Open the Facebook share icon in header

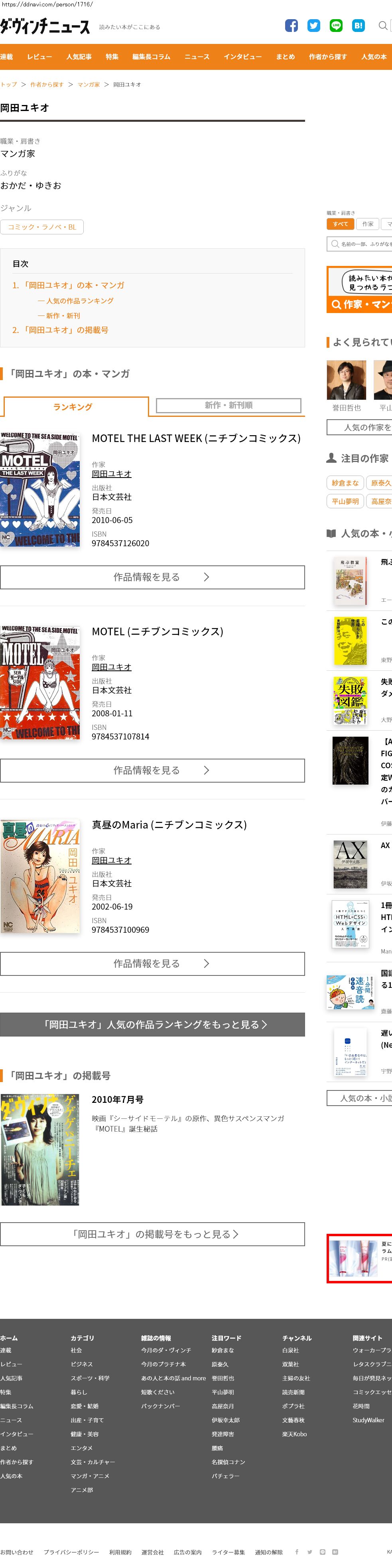[x=291, y=26]
